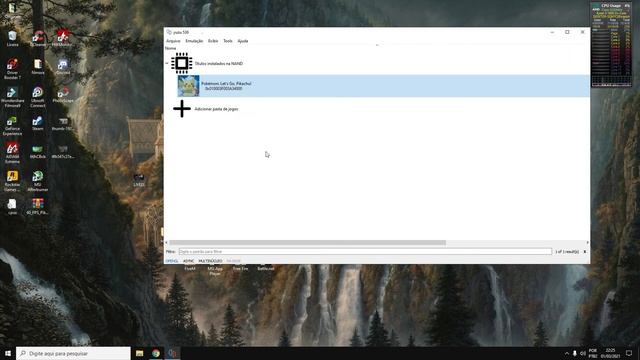Open the Discord desktop shortcut
This screenshot has width=640, height=360.
coord(62,67)
